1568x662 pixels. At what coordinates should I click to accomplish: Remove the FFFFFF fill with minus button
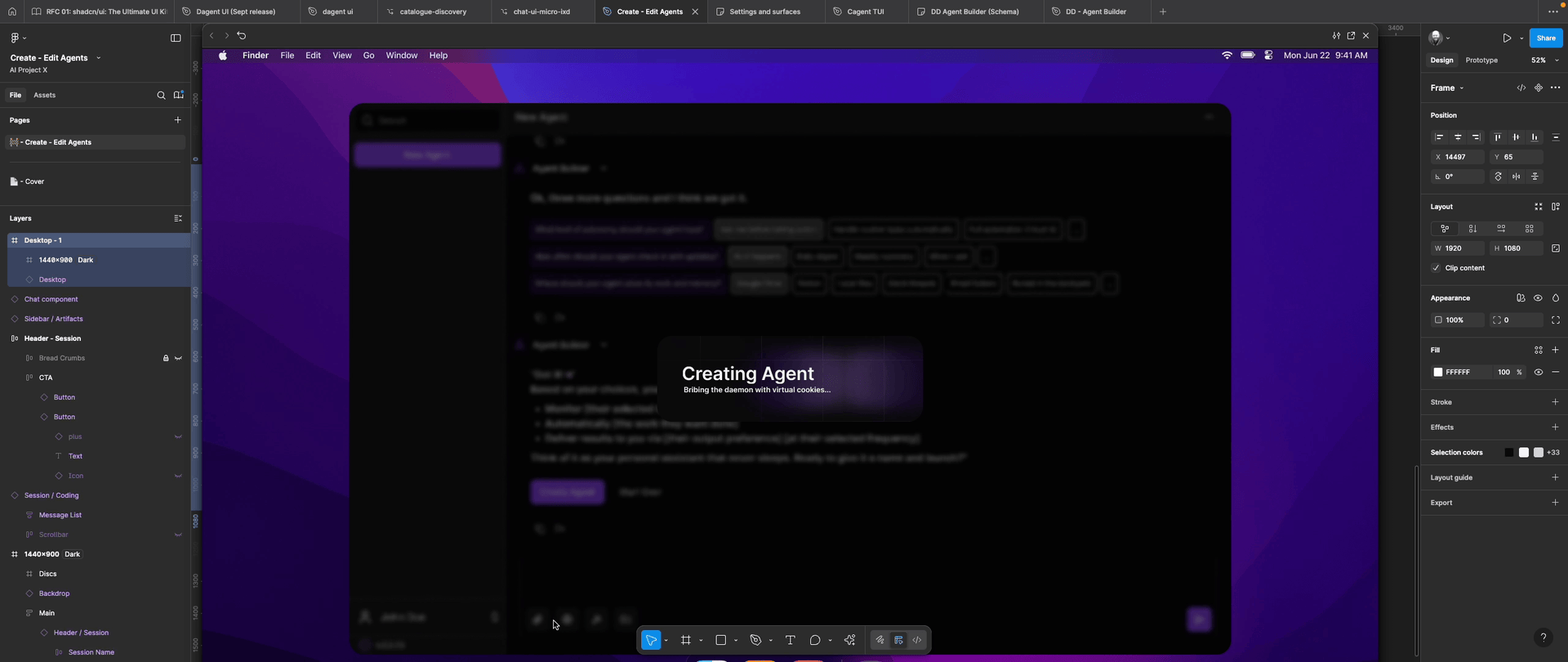coord(1556,373)
